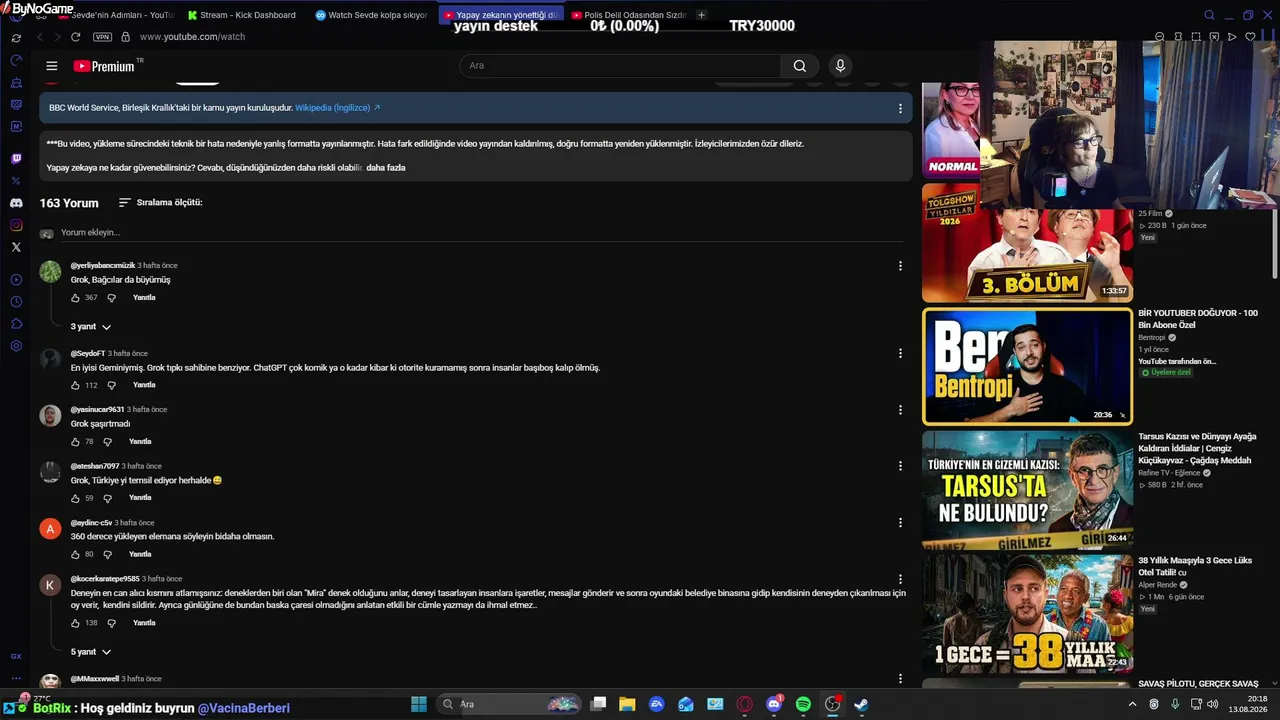Screen dimensions: 1280x720
Task: Open options menu for @SeydoFT comment
Action: [x=900, y=353]
